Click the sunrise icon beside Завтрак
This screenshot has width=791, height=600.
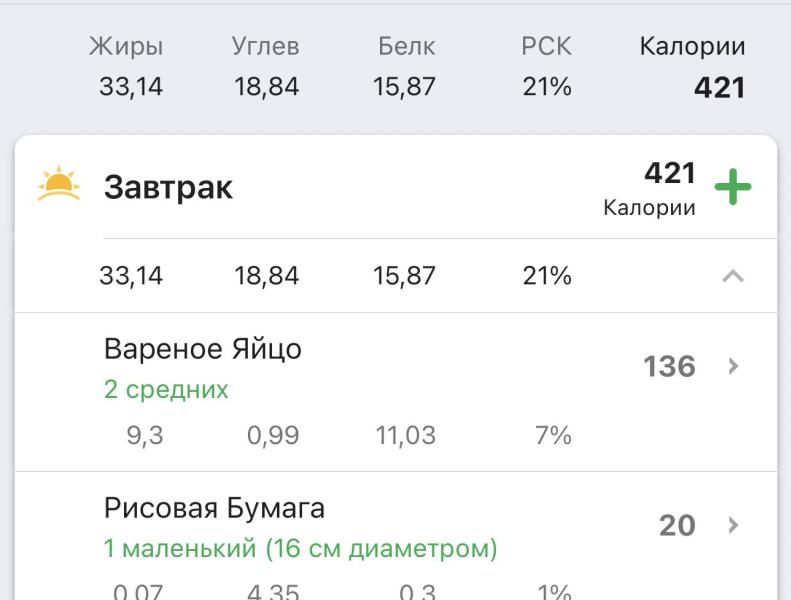[59, 185]
